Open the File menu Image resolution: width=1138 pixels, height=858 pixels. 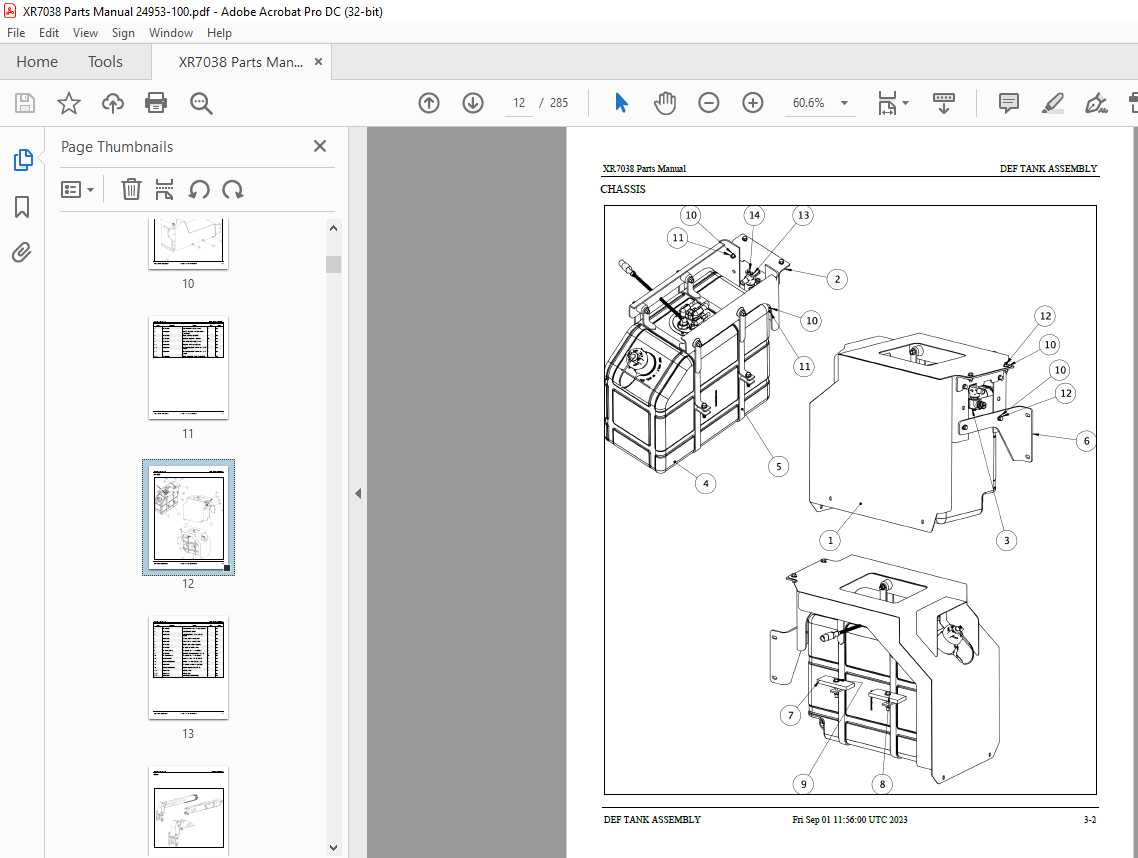(16, 33)
